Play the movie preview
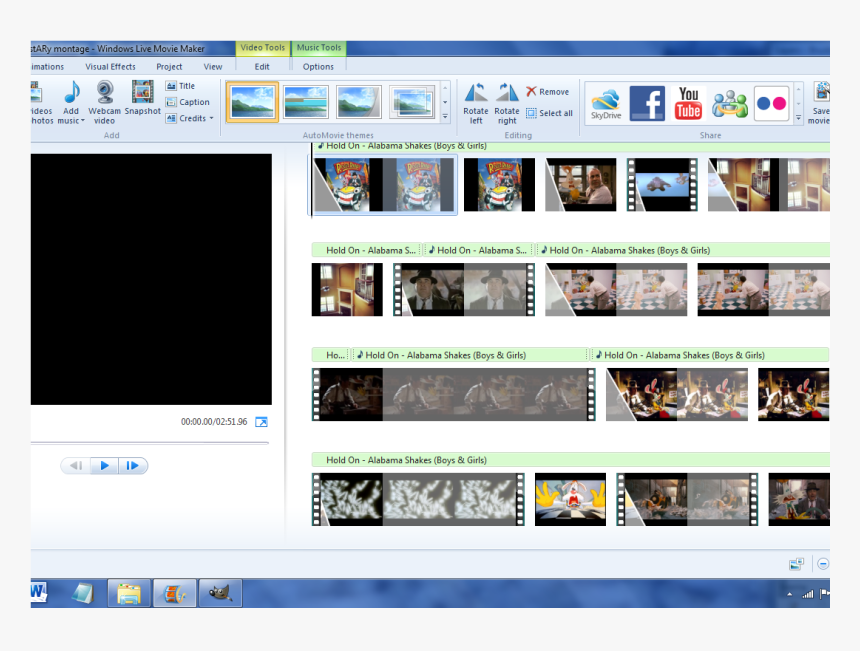 pyautogui.click(x=104, y=466)
